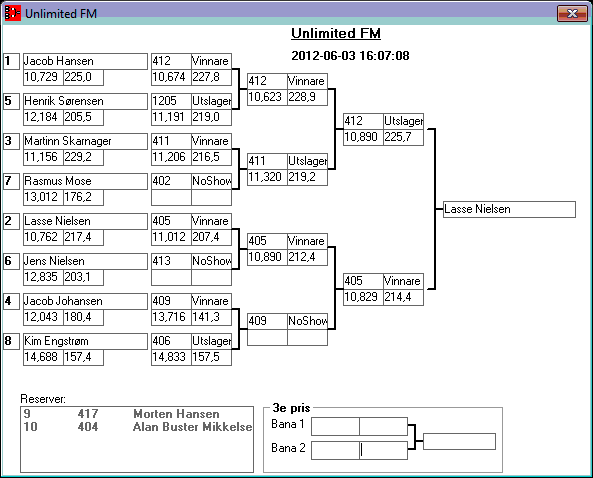This screenshot has width=593, height=478.
Task: Click the empty time cell under 402 NoShow
Action: point(171,197)
